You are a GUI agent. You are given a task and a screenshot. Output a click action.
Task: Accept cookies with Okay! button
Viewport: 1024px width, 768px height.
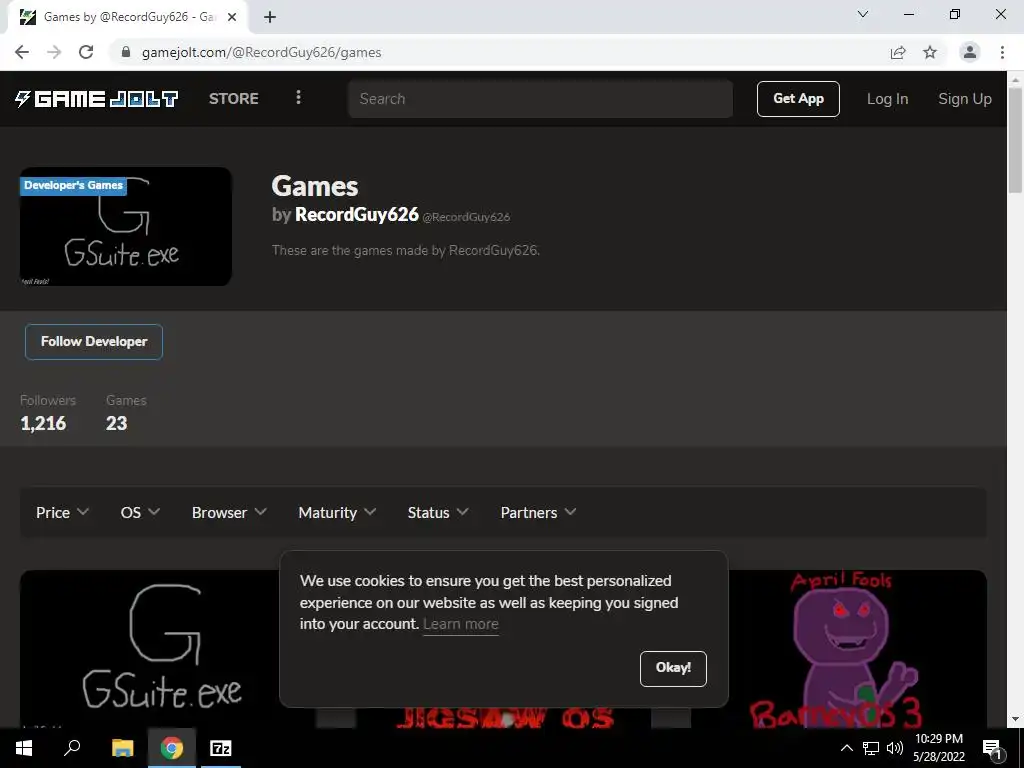pos(673,668)
